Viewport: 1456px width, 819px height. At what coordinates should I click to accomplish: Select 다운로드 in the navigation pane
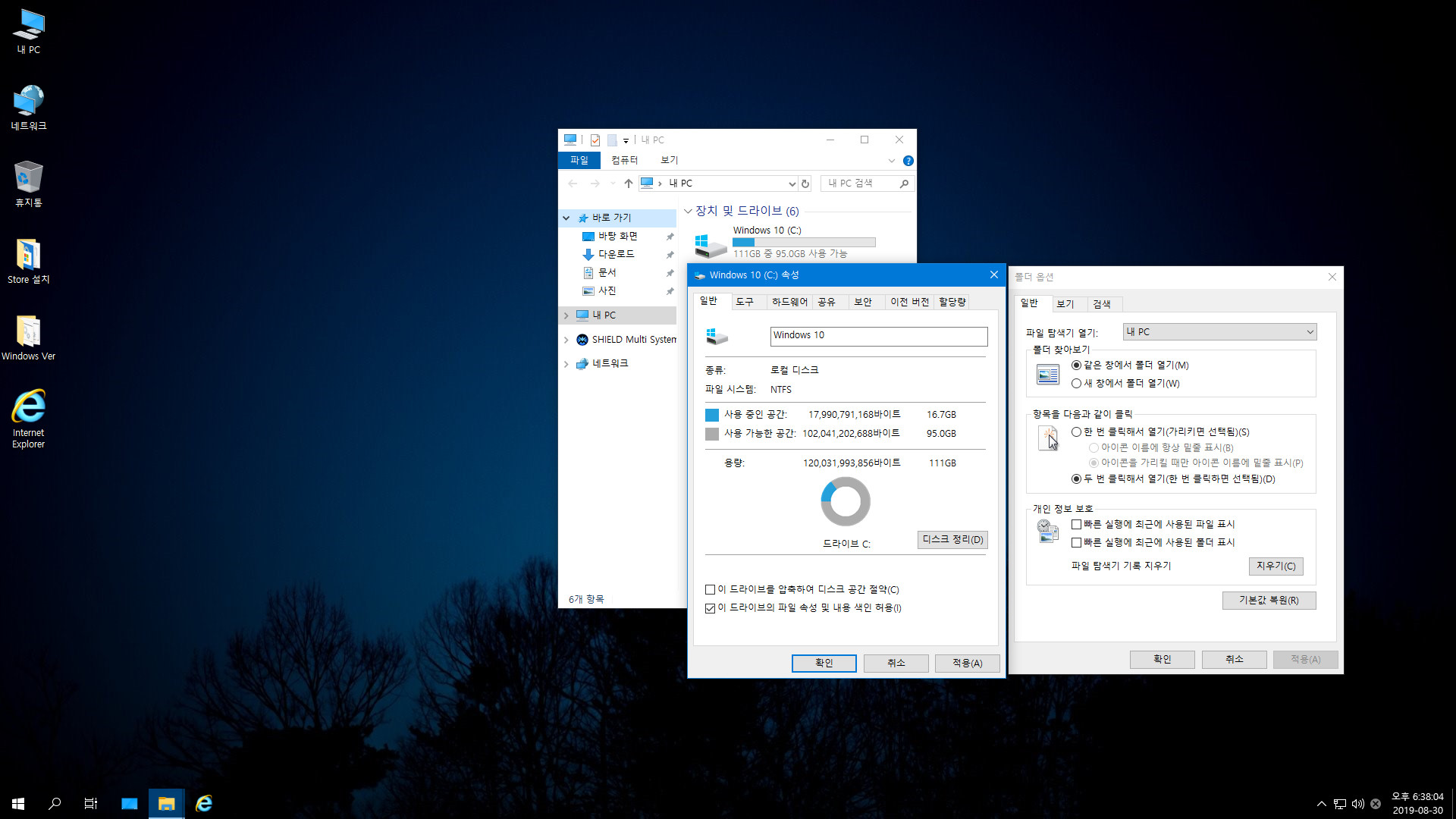[617, 254]
